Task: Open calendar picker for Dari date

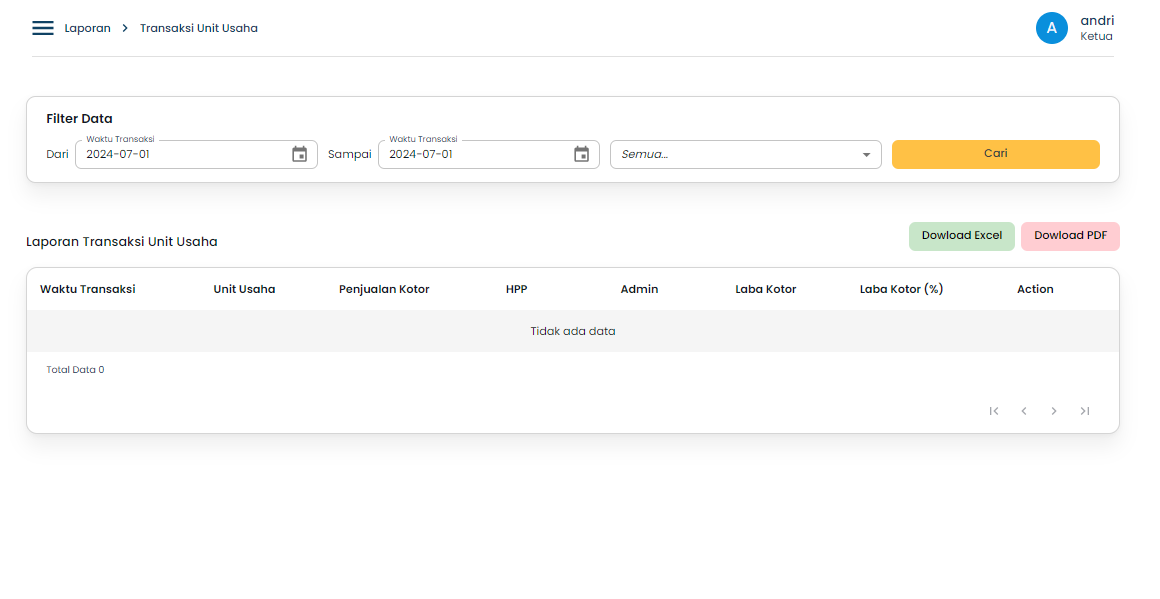Action: coord(299,154)
